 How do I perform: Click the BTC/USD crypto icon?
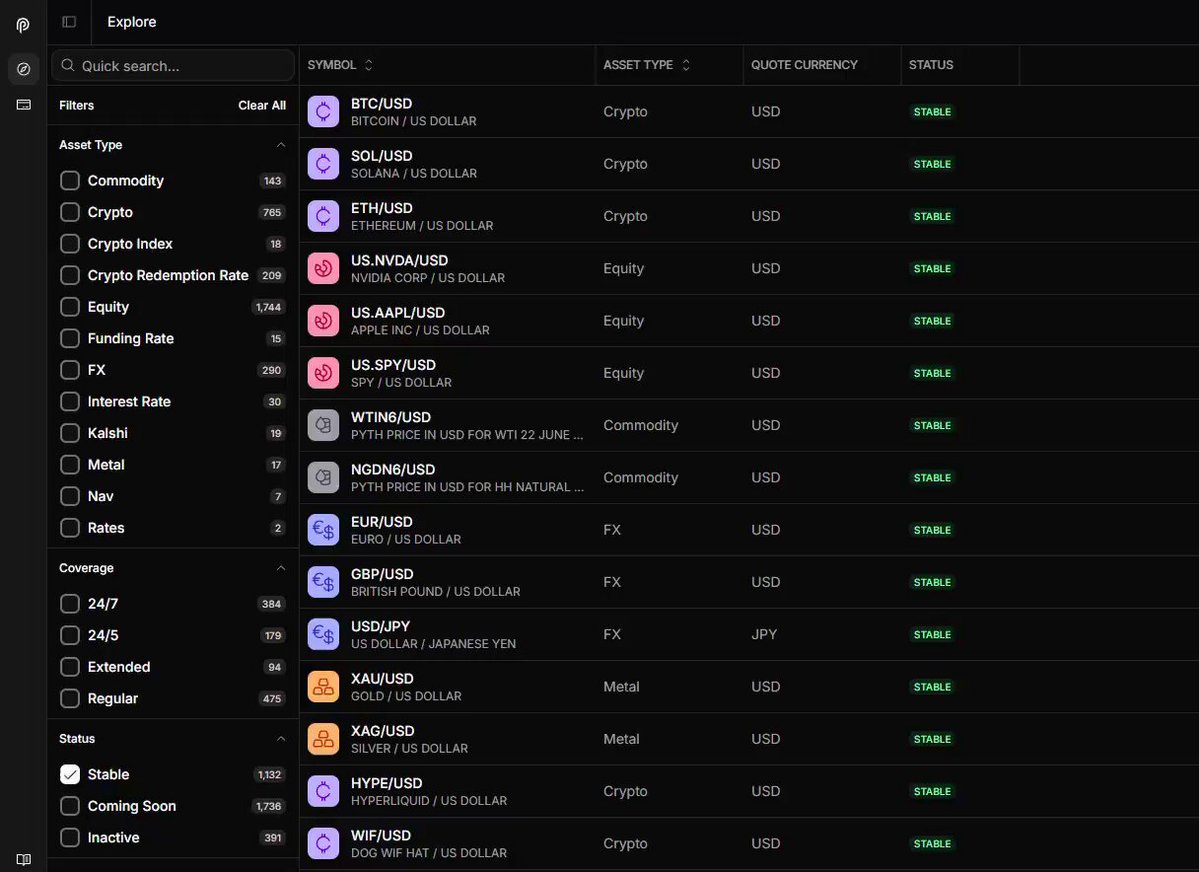pos(323,112)
